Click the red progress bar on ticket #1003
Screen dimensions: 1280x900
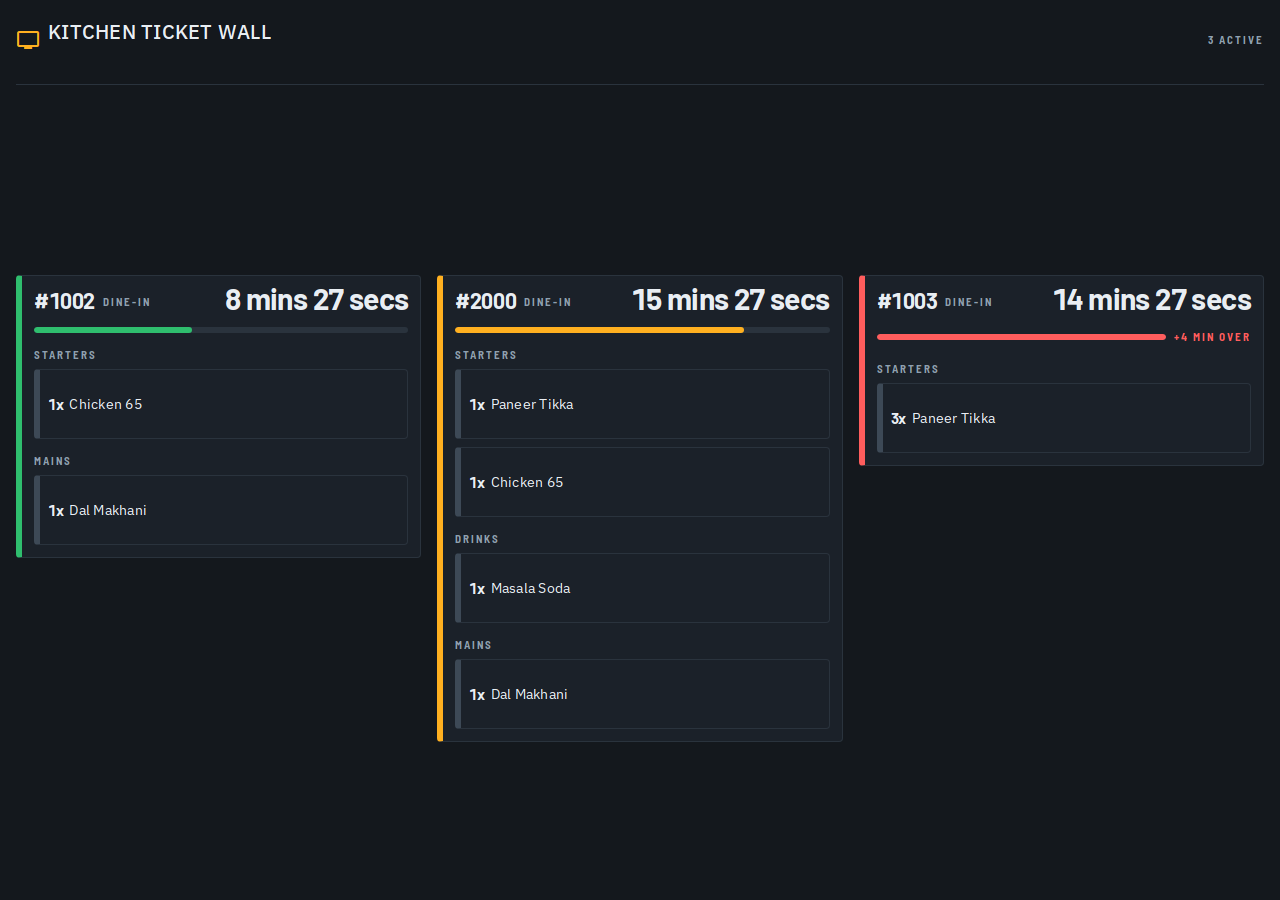(1021, 337)
